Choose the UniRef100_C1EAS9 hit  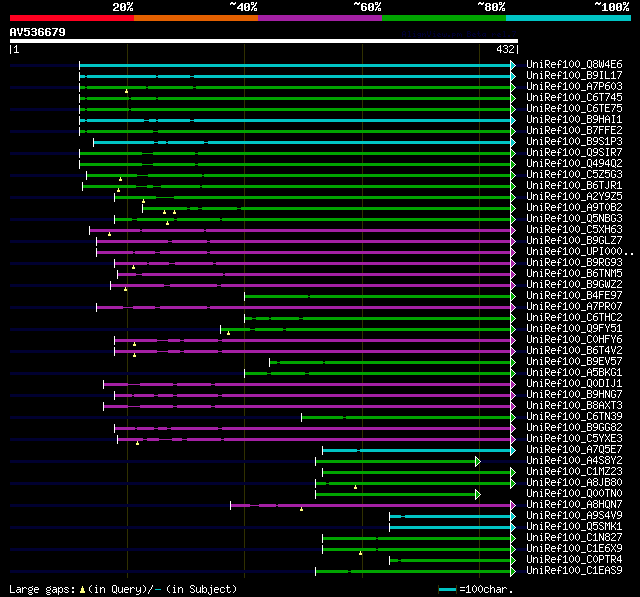(574, 571)
